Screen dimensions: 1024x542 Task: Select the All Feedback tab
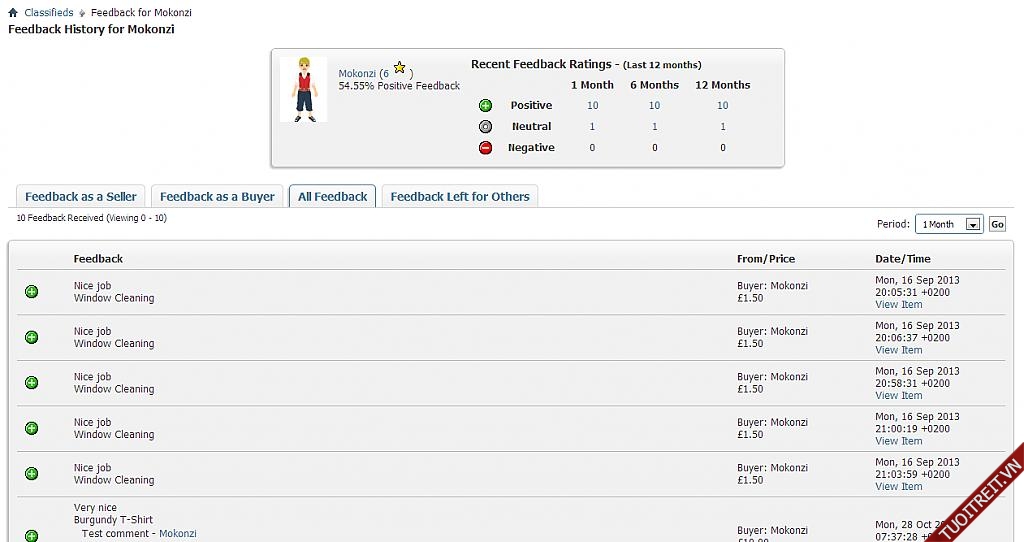(333, 197)
